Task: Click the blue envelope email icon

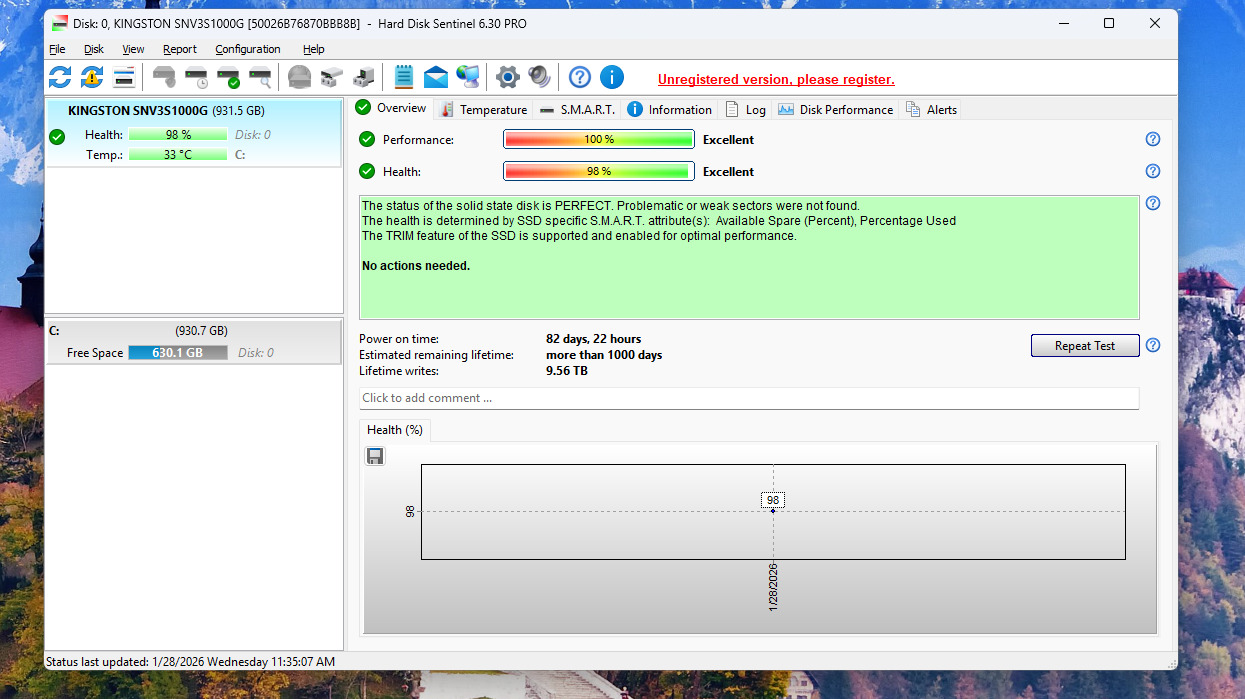Action: coord(436,77)
